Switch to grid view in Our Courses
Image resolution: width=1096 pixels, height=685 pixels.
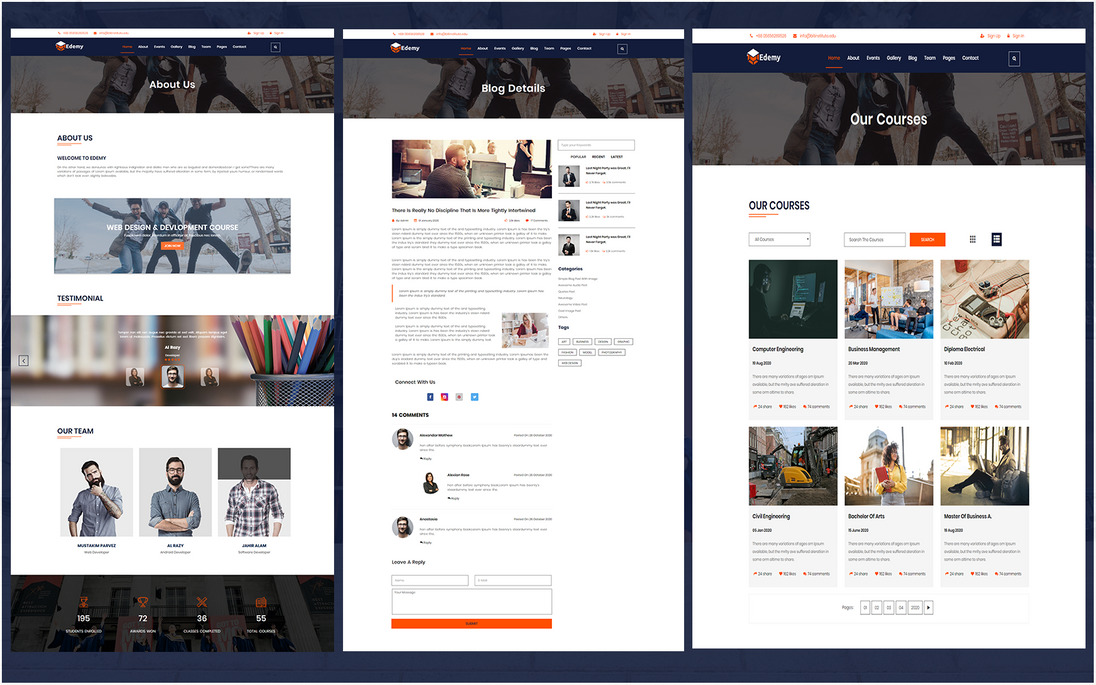coord(972,239)
